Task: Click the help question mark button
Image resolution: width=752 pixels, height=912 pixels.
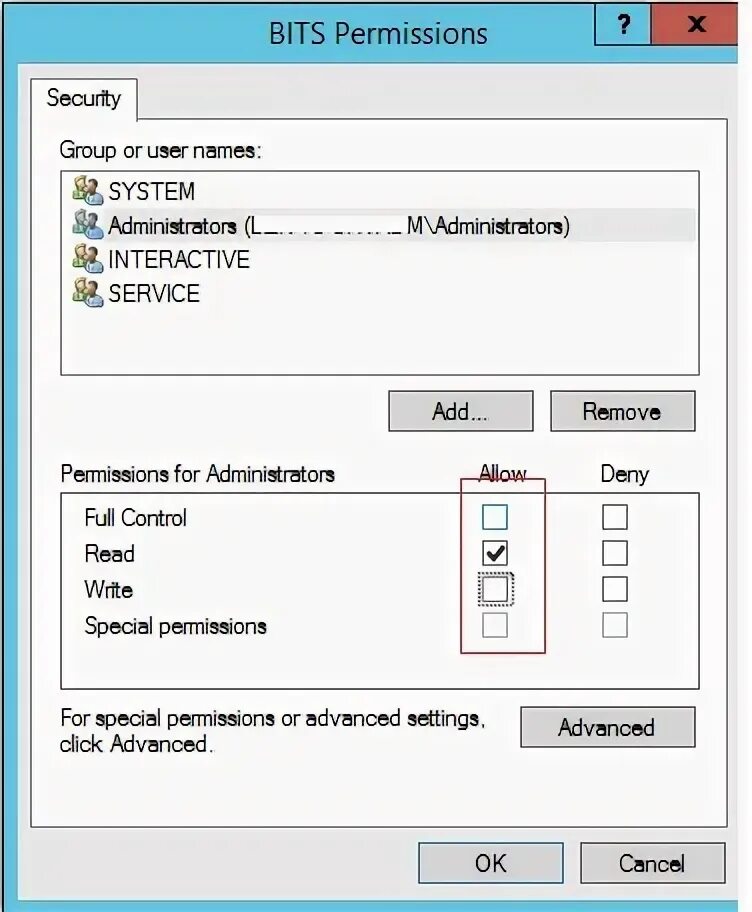Action: point(623,24)
